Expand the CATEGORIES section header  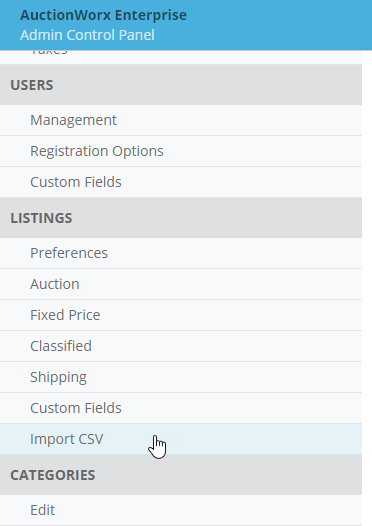[181, 475]
